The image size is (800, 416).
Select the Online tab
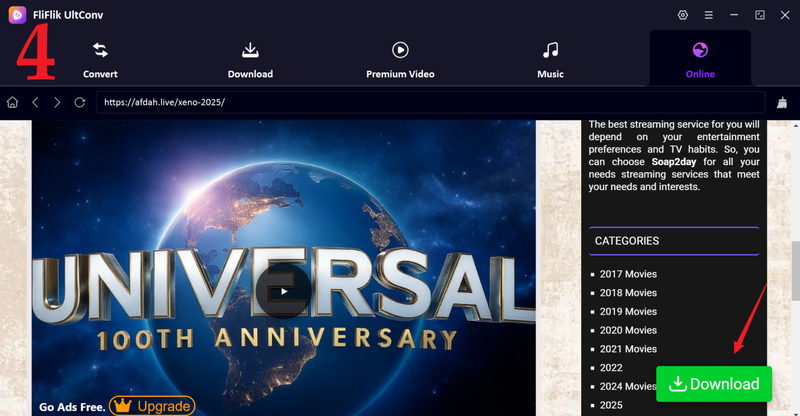[700, 60]
